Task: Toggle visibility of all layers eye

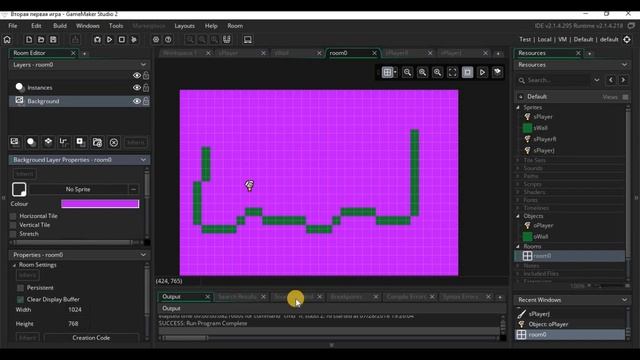Action: tap(137, 76)
